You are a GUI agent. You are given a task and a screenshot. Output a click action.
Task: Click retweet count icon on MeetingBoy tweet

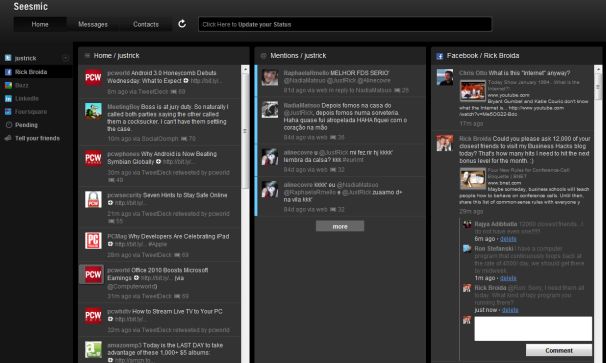184,138
